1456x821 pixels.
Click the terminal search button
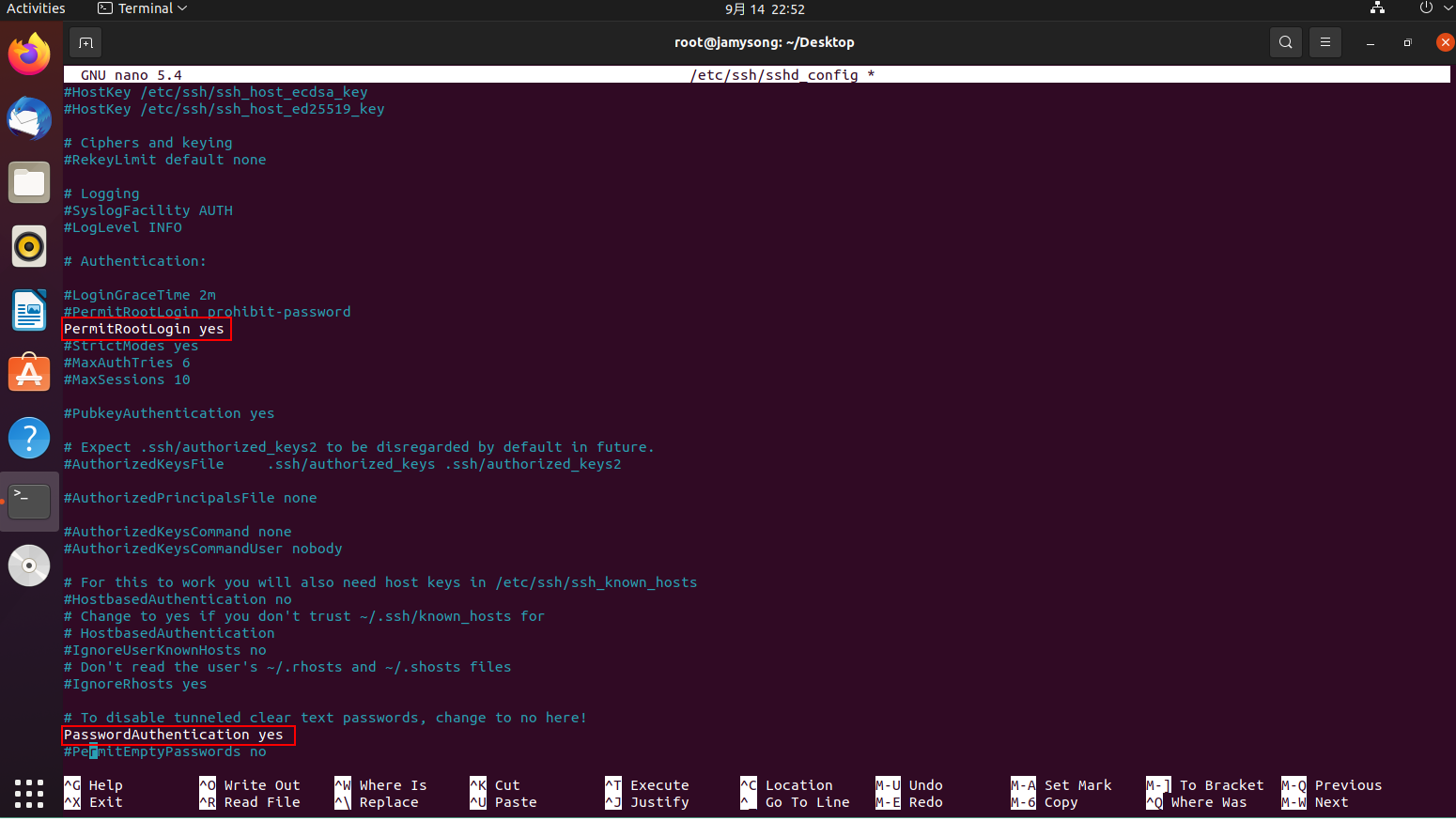(x=1286, y=42)
